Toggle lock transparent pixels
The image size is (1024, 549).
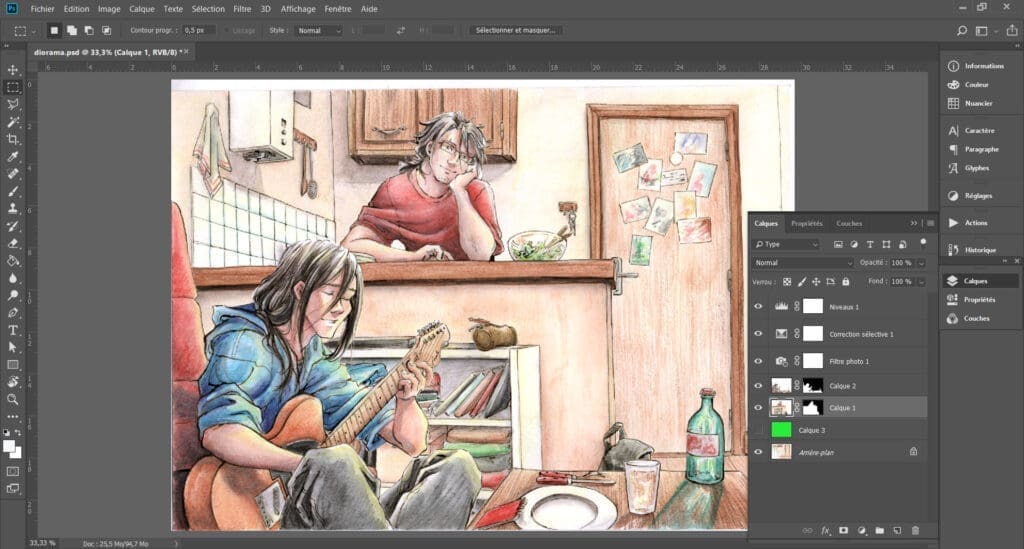click(787, 282)
